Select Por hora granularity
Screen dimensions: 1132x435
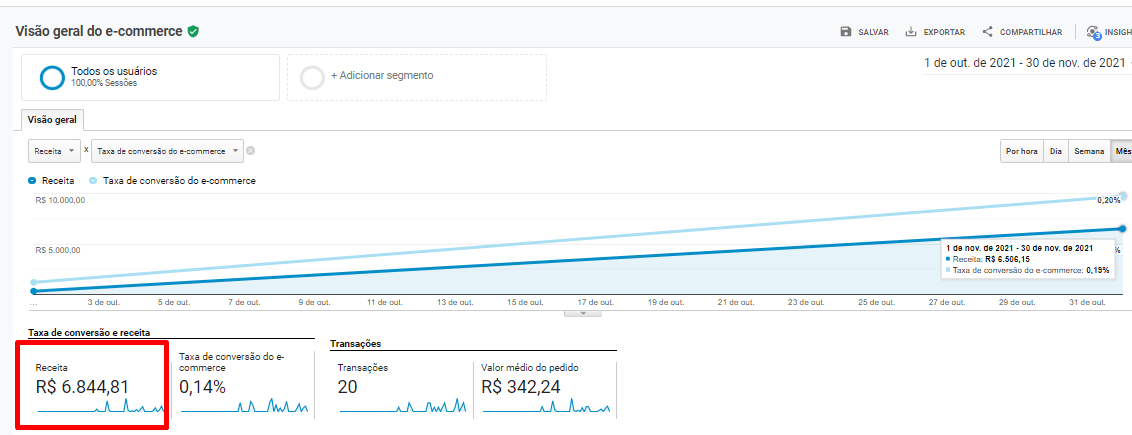[x=1021, y=151]
